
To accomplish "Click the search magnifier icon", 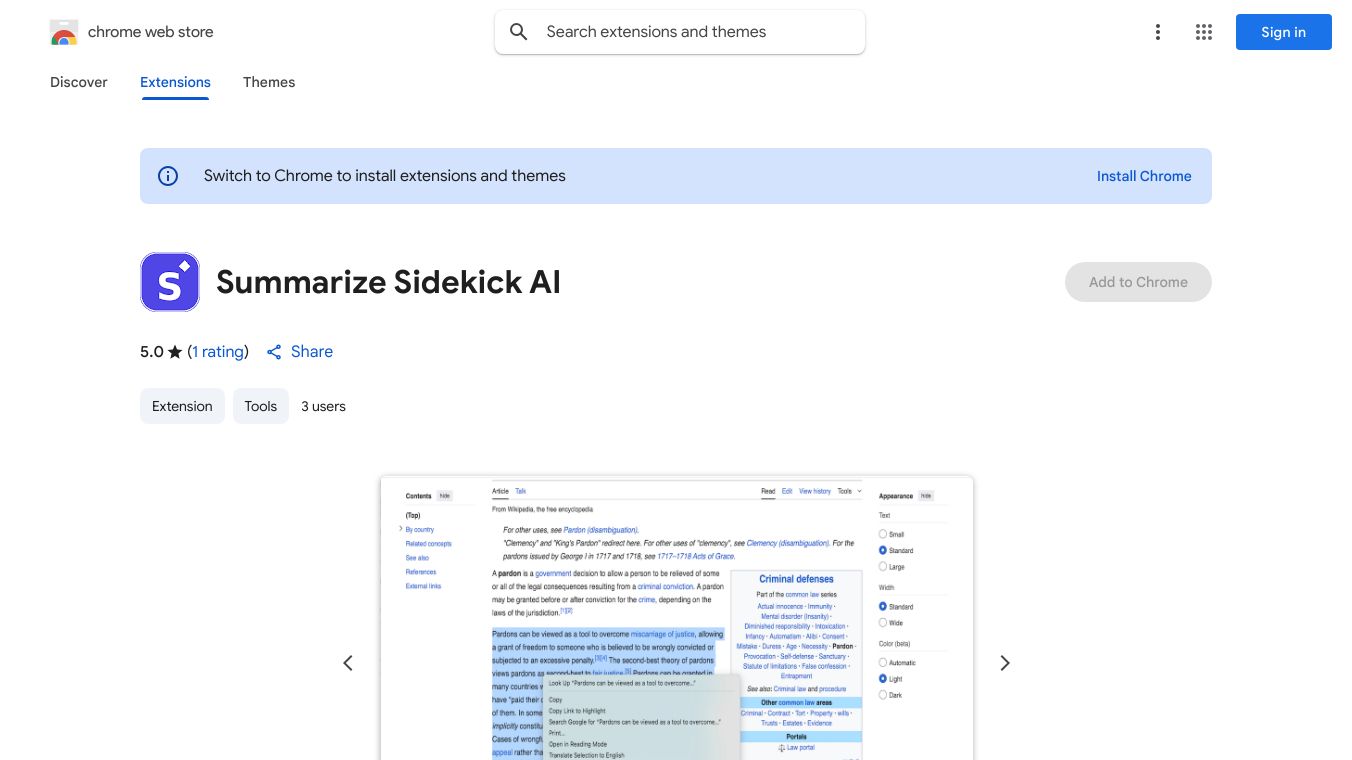I will pos(519,32).
